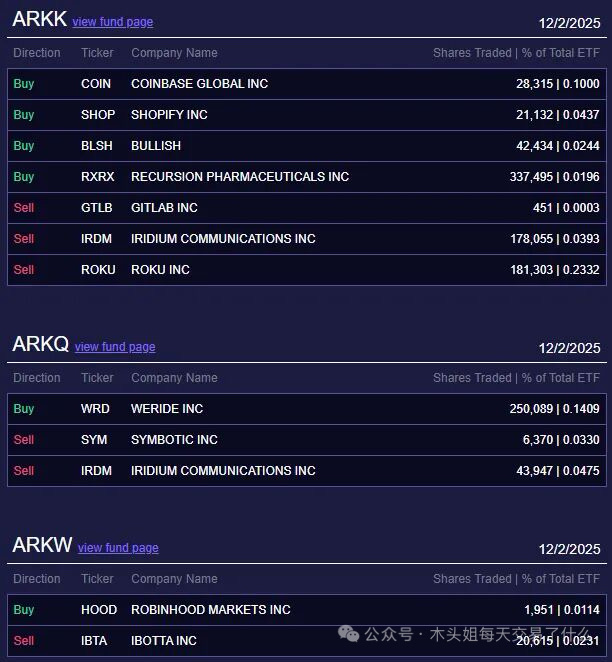
Task: Select the HOOD ticker cell
Action: pyautogui.click(x=99, y=610)
